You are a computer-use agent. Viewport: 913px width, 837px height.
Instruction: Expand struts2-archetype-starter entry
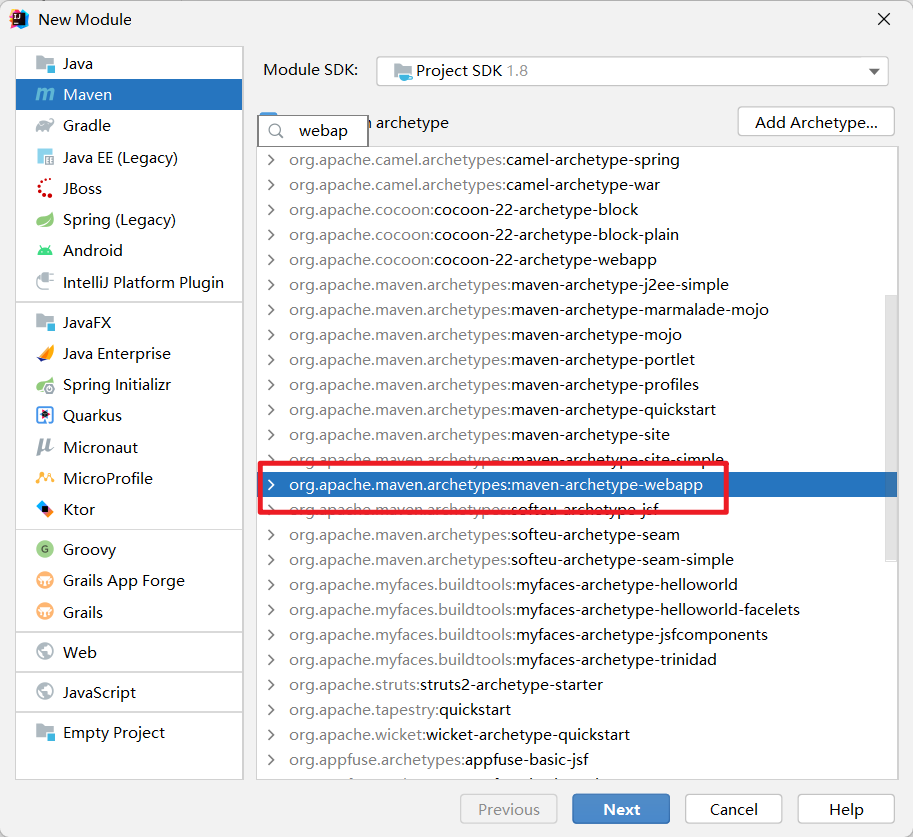point(271,684)
